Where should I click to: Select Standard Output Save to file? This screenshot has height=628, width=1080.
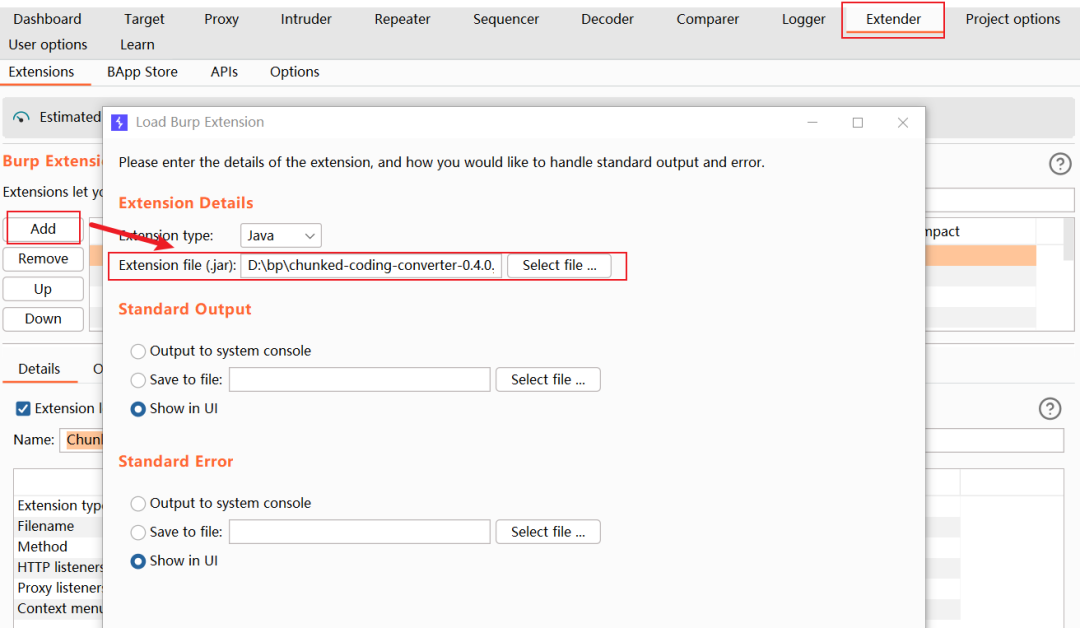click(138, 380)
